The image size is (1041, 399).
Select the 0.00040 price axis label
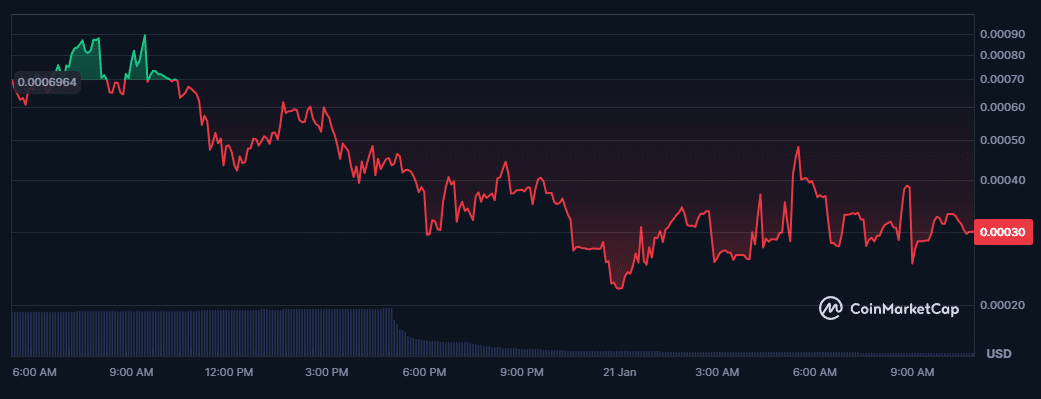click(x=1003, y=181)
